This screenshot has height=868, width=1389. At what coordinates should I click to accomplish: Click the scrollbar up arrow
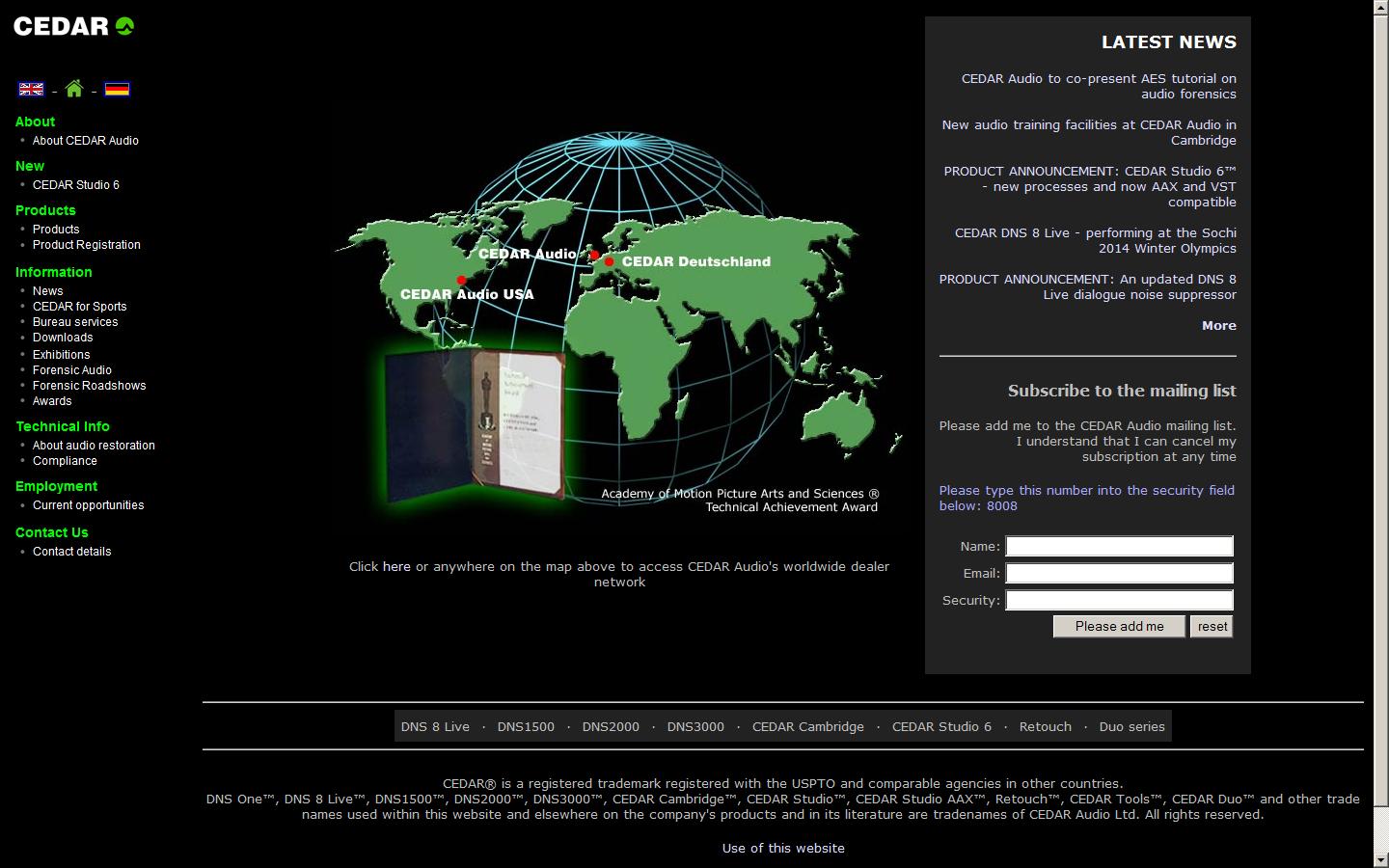pyautogui.click(x=1380, y=7)
